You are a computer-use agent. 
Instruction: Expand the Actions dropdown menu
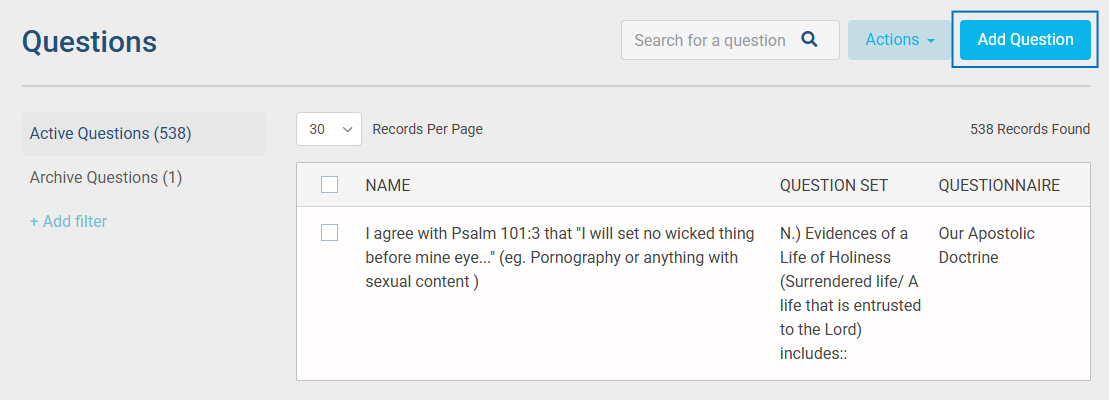(899, 40)
